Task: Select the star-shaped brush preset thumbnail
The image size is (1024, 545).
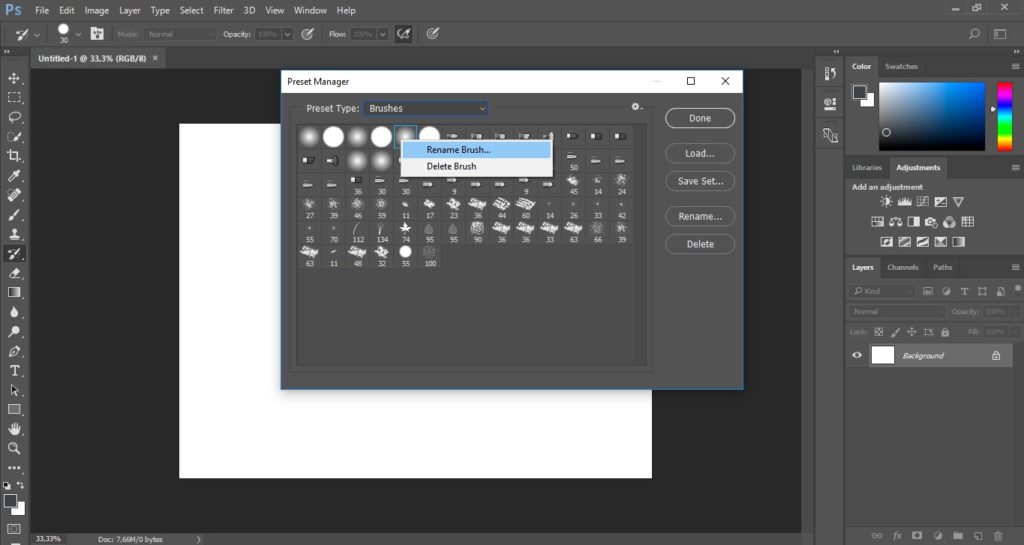Action: [x=405, y=227]
